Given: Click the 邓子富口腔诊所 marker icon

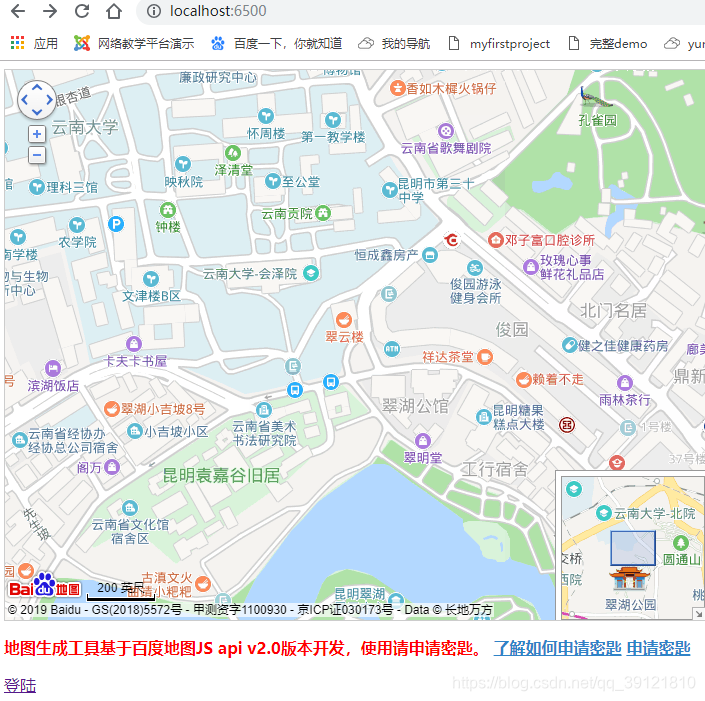Looking at the screenshot, I should click(x=495, y=240).
